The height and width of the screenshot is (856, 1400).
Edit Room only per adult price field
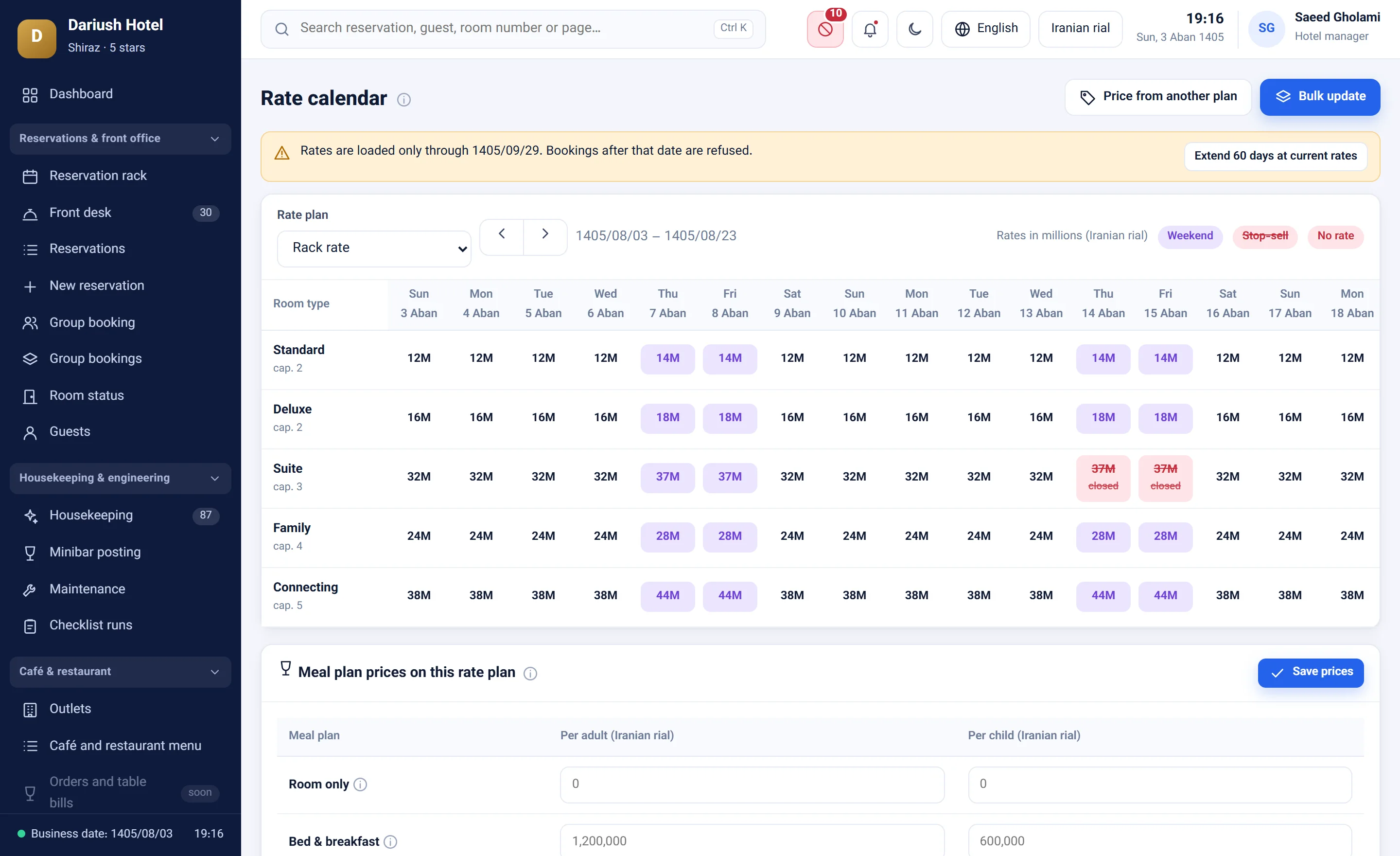tap(752, 785)
